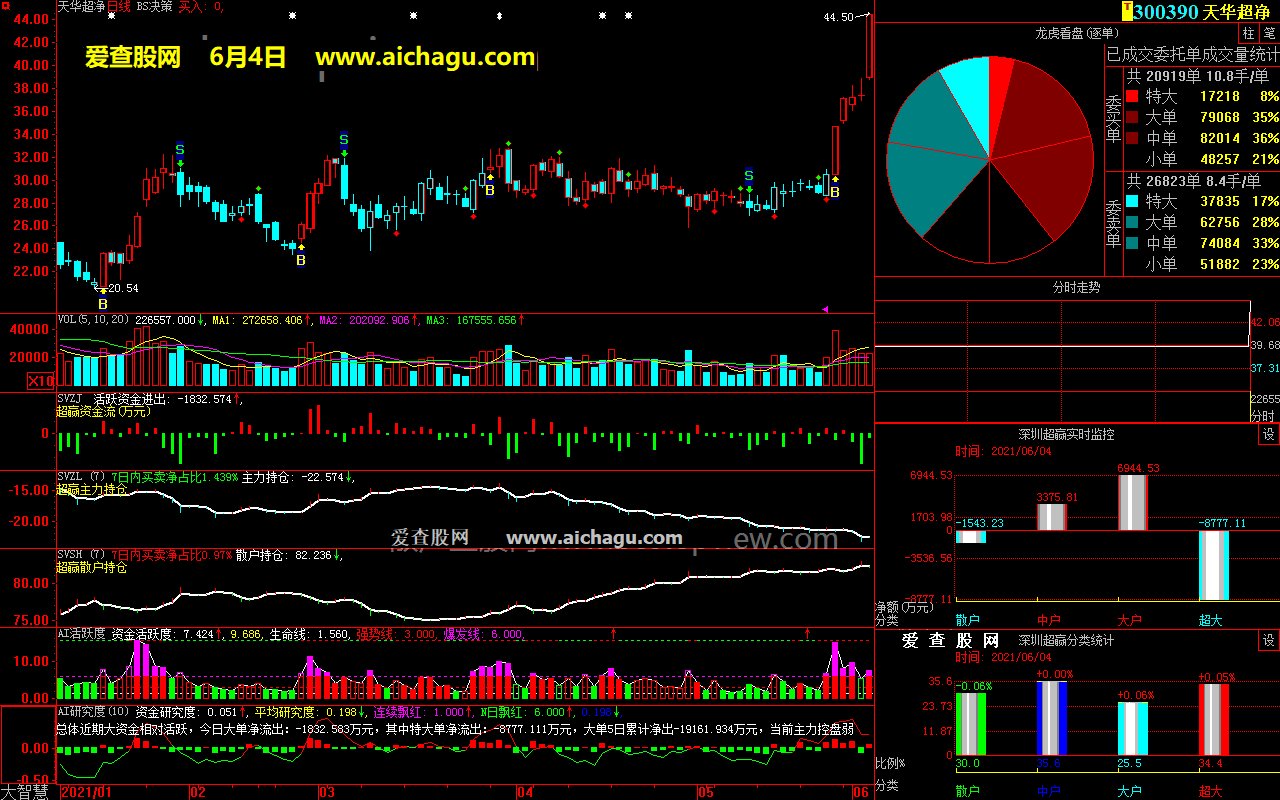The image size is (1280, 800).
Task: Click the 37835 特大 sell value
Action: (x=1219, y=202)
